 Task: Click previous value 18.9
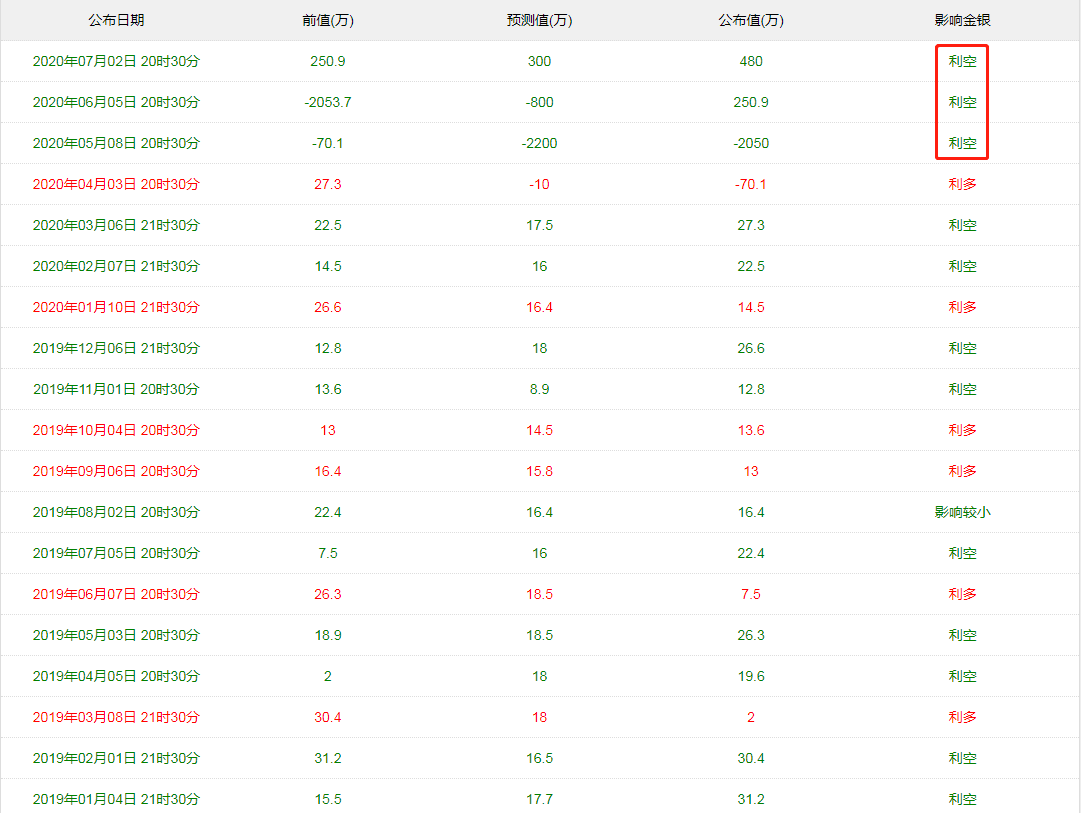pos(327,635)
